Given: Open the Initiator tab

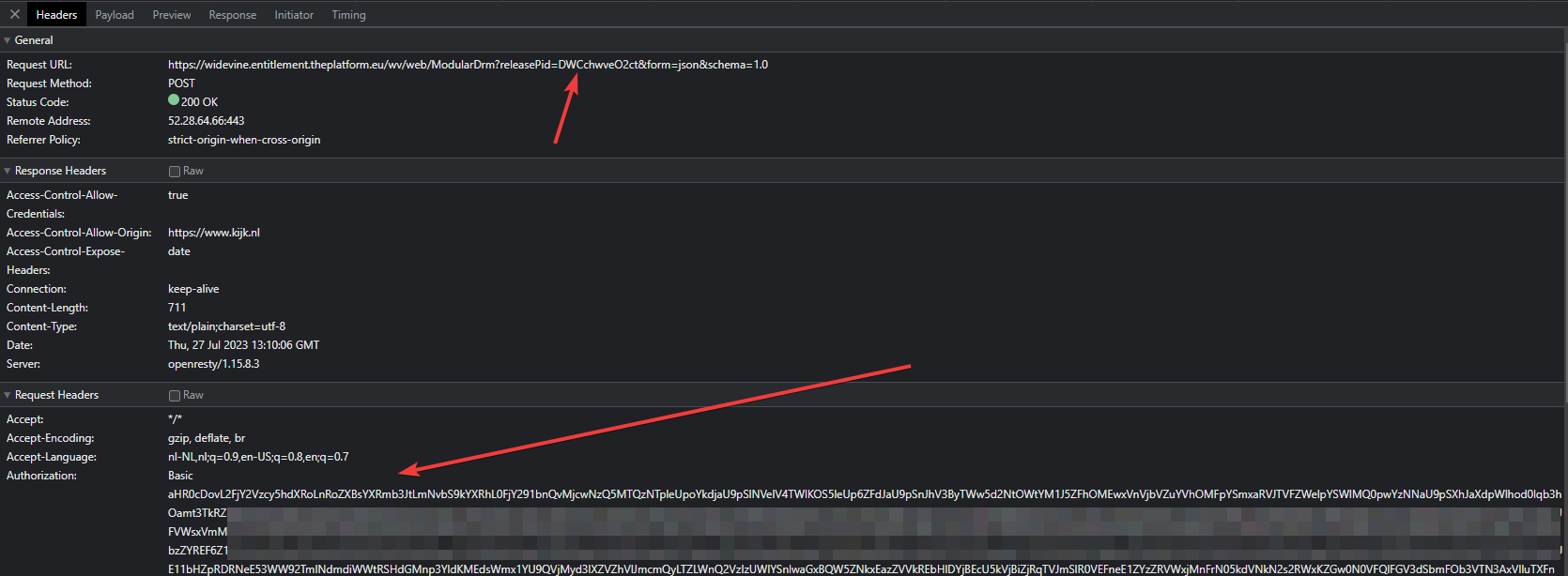Looking at the screenshot, I should coord(294,15).
